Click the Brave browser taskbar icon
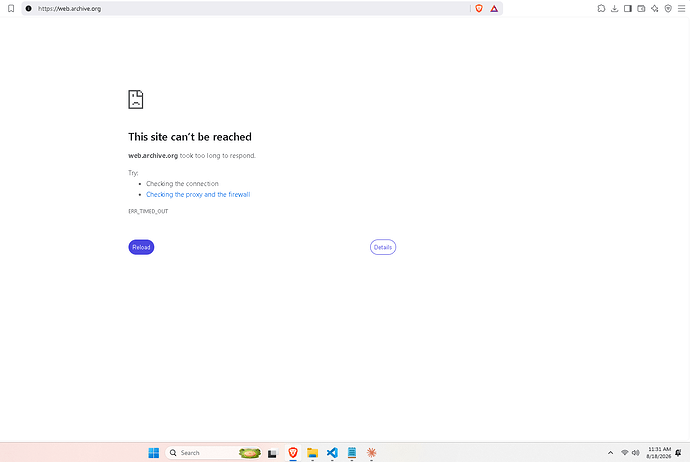 (293, 453)
